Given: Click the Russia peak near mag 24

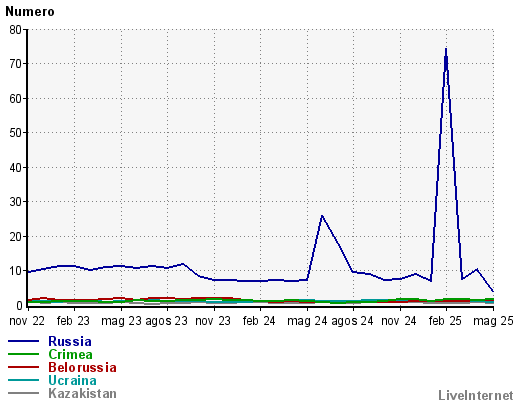Looking at the screenshot, I should [x=322, y=216].
